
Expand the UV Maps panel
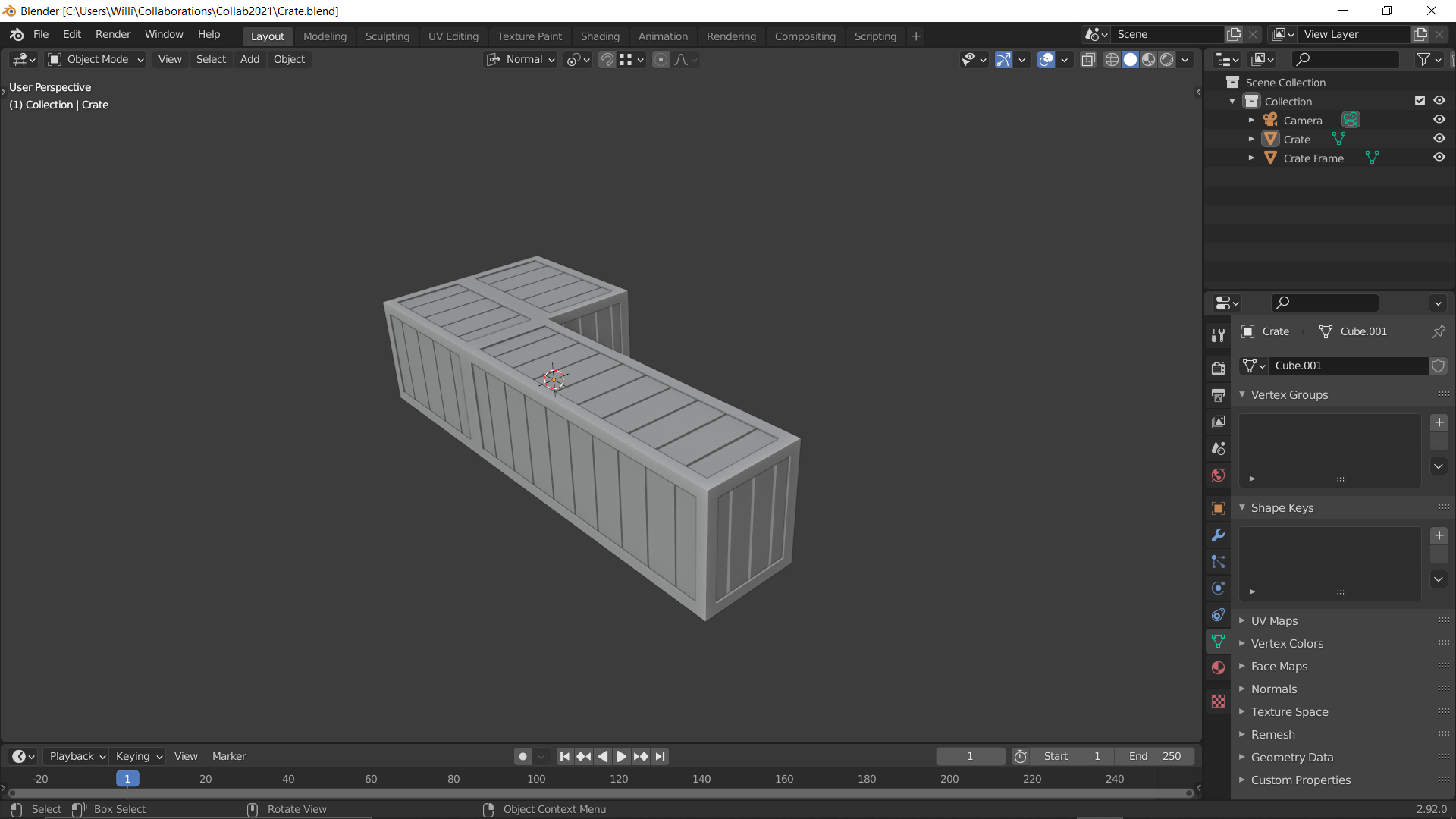1274,621
